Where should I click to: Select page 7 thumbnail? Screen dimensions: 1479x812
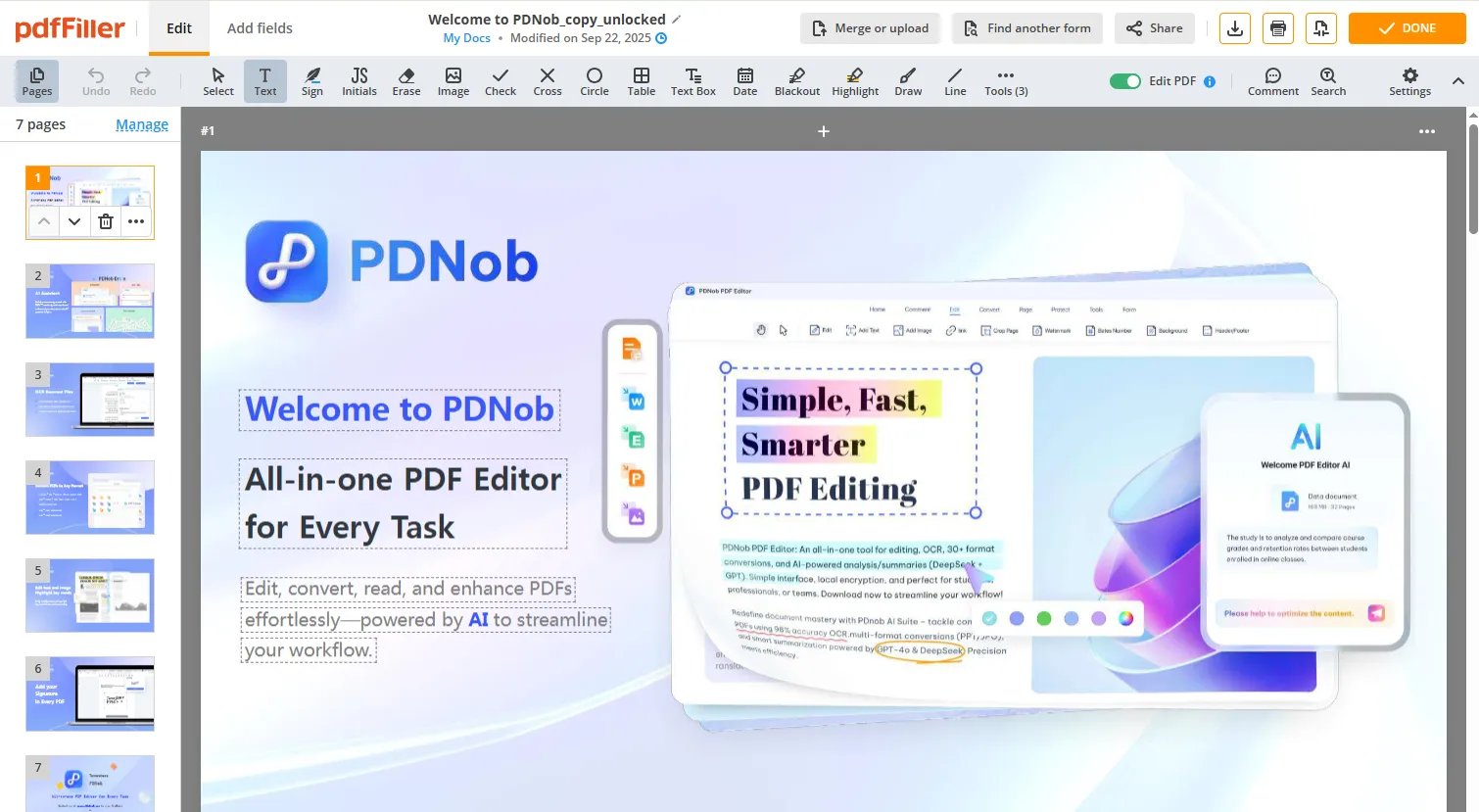pyautogui.click(x=90, y=783)
